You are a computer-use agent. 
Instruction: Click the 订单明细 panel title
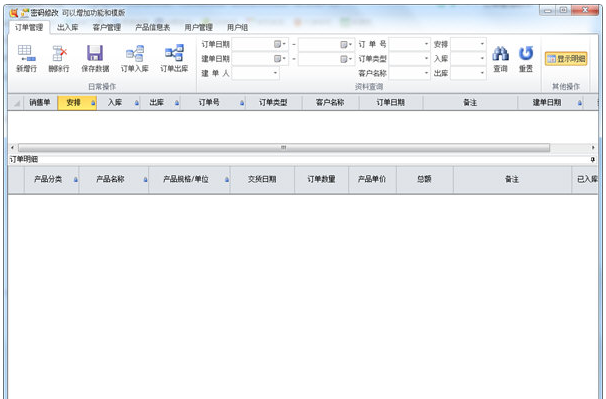pyautogui.click(x=24, y=159)
